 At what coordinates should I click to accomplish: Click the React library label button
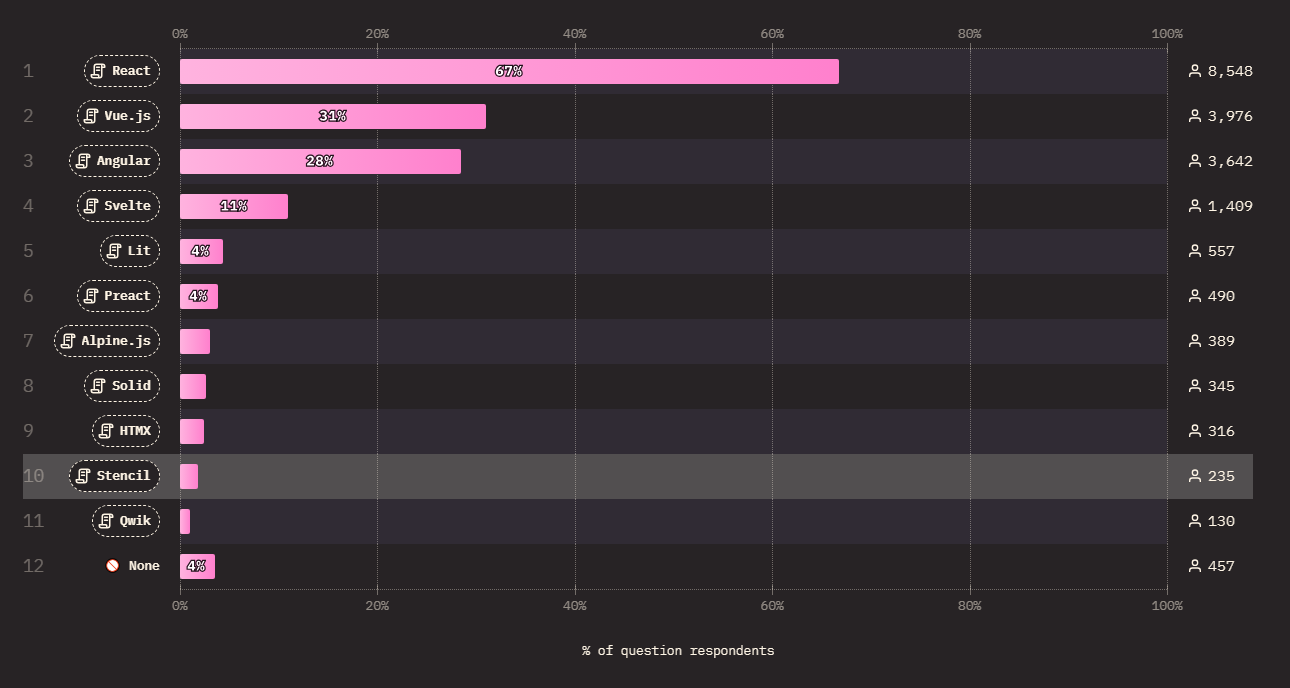coord(122,71)
